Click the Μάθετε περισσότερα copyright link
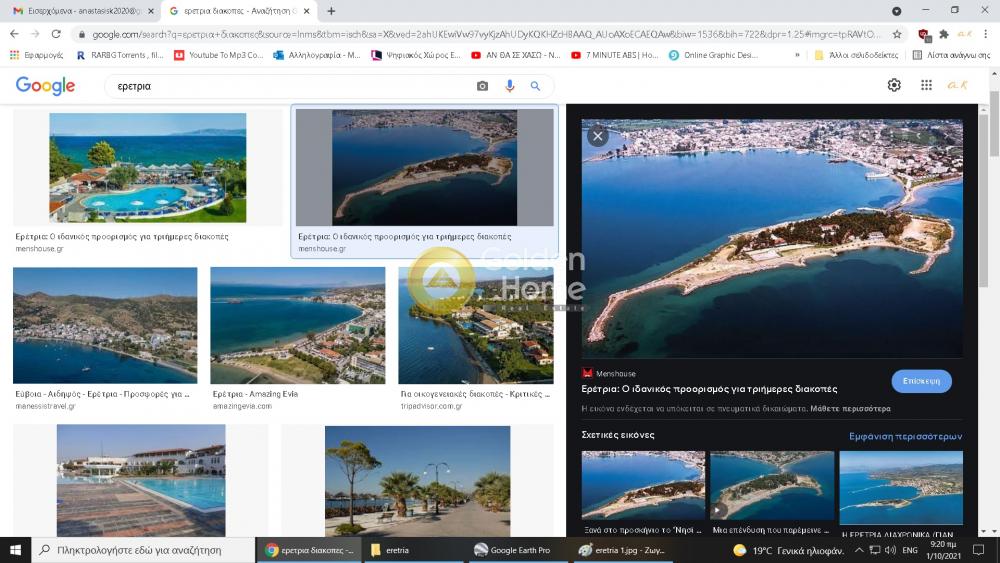The image size is (1000, 563). click(x=850, y=409)
